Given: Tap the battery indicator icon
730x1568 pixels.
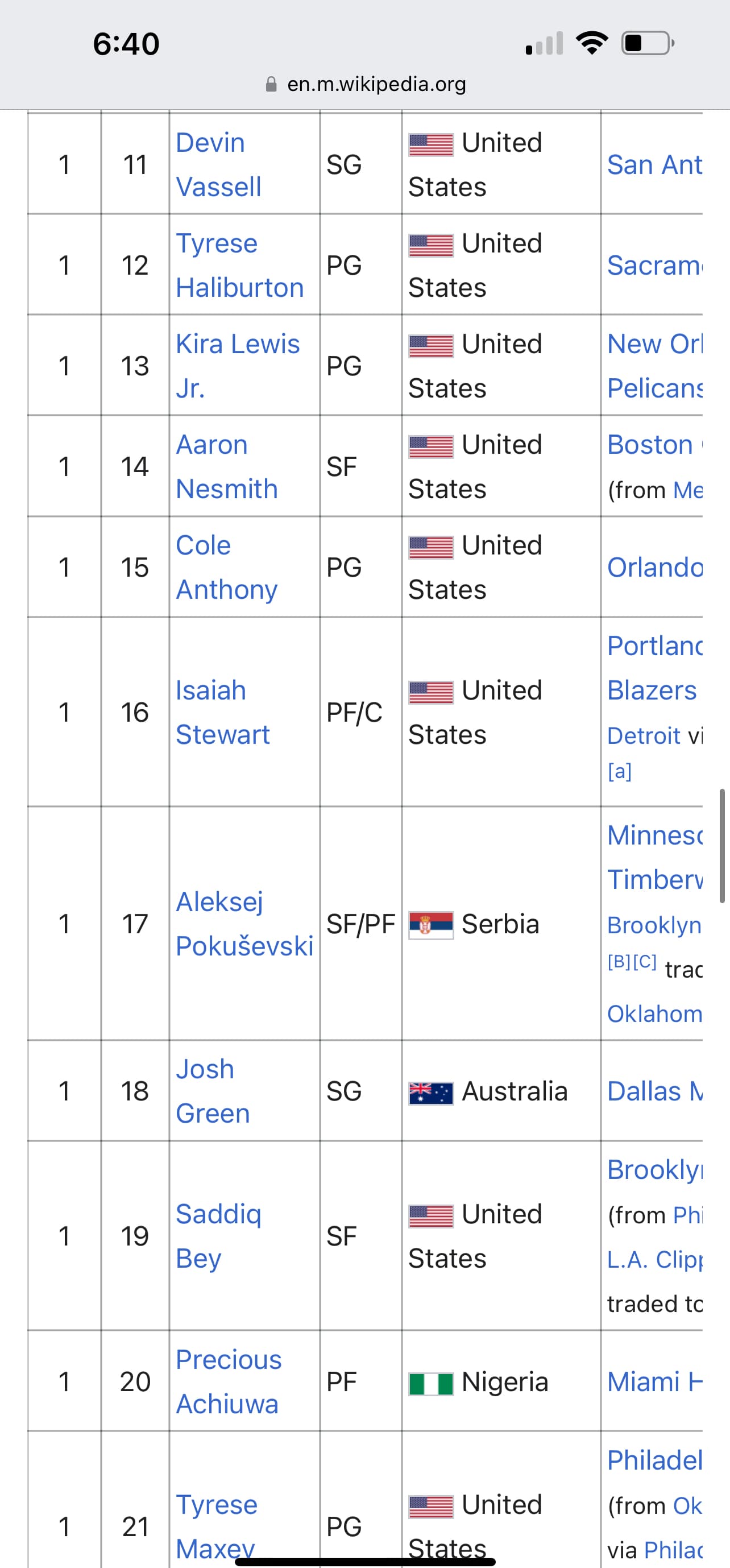Looking at the screenshot, I should tap(648, 43).
